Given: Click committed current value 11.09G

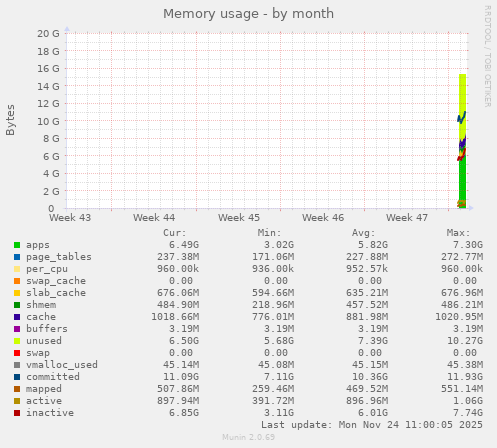Looking at the screenshot, I should point(181,377).
